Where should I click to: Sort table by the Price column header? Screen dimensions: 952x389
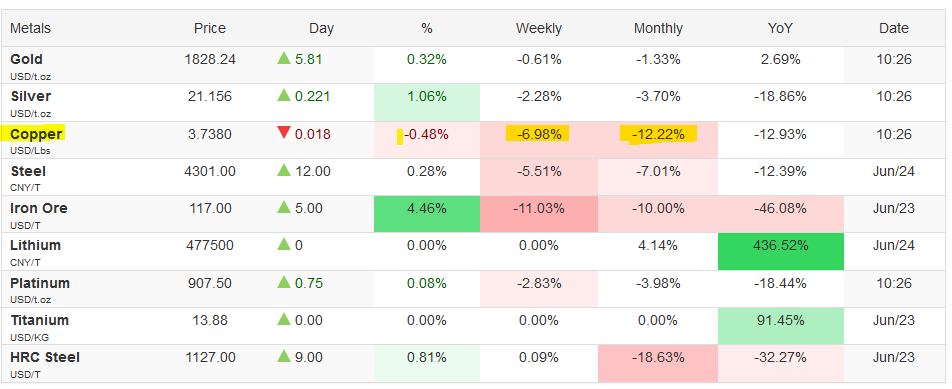[x=210, y=29]
